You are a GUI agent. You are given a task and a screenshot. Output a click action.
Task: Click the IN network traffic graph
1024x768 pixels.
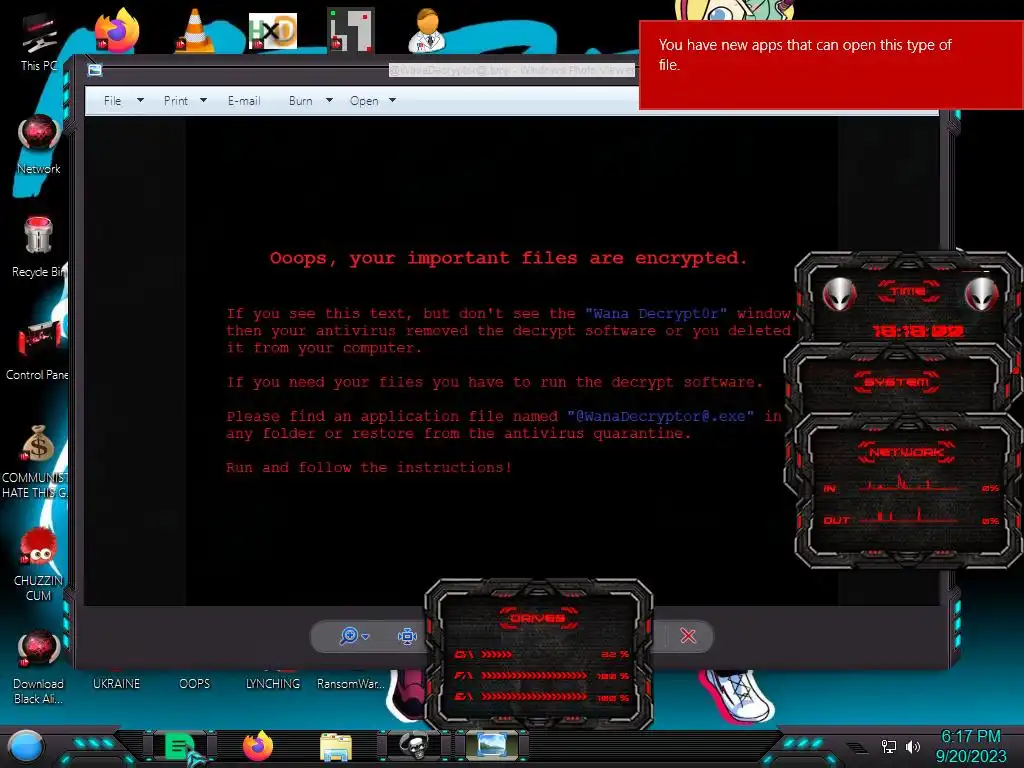pyautogui.click(x=909, y=485)
